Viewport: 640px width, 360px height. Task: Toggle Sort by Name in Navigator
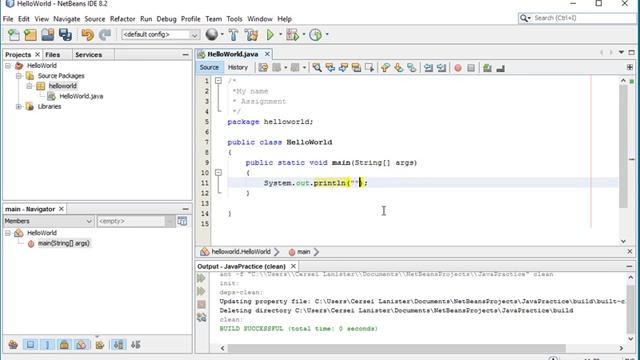(118, 345)
